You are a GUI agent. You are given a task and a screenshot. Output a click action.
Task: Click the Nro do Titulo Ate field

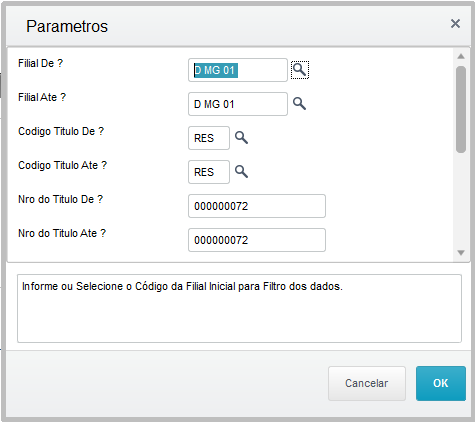click(257, 240)
